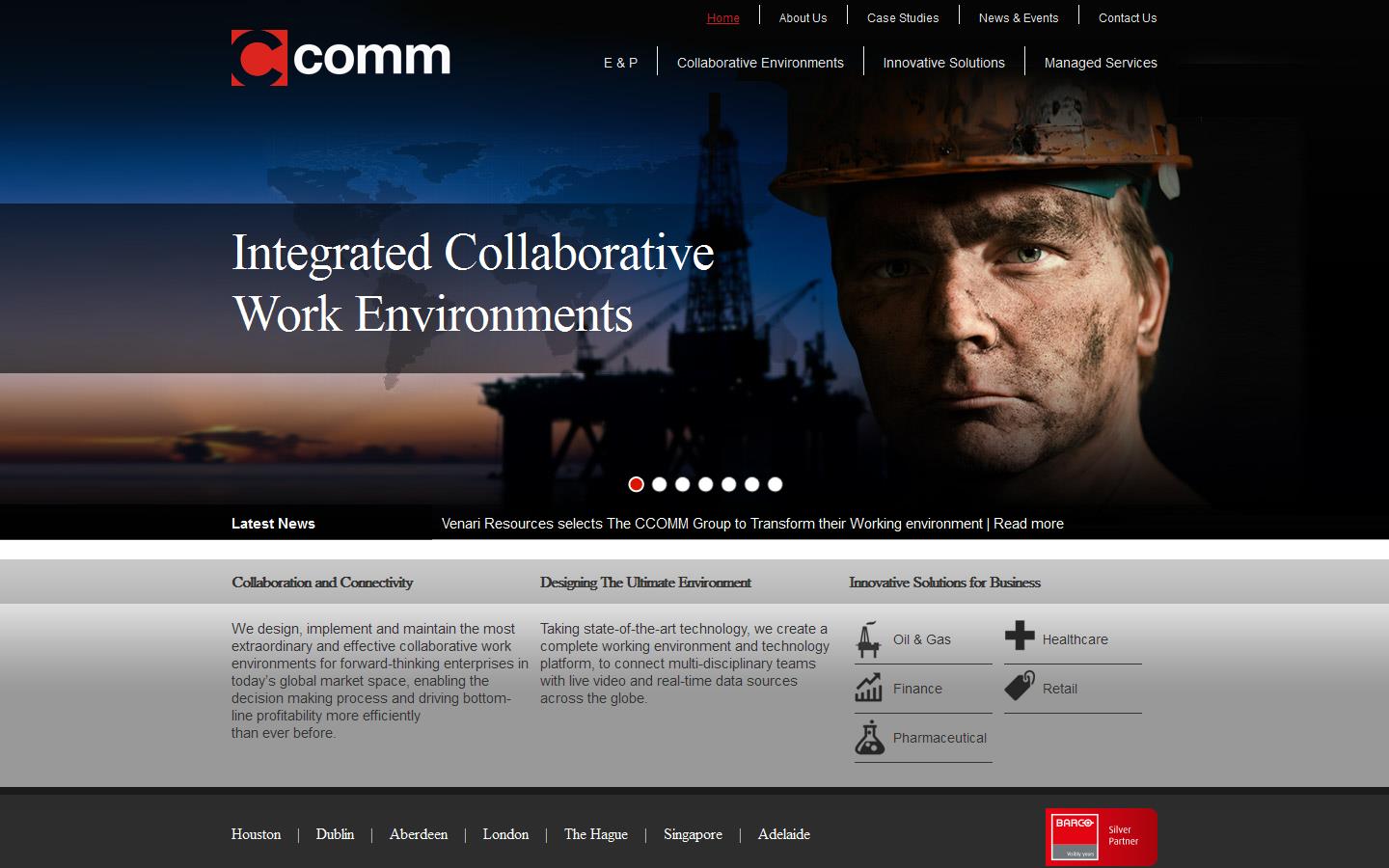Select the Innovative Solutions tab
Screen dimensions: 1389x868
(x=943, y=62)
